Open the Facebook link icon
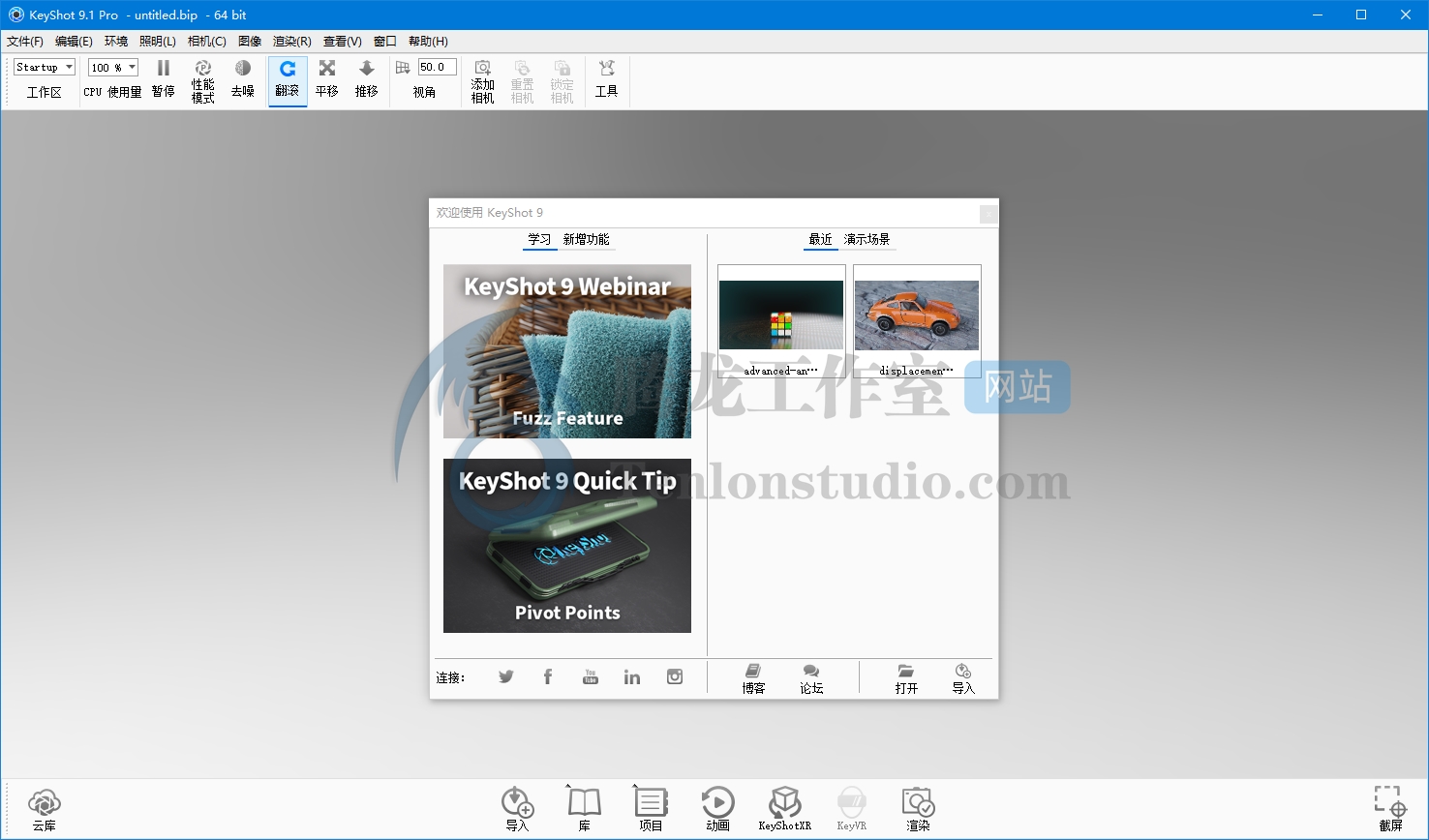 (548, 676)
